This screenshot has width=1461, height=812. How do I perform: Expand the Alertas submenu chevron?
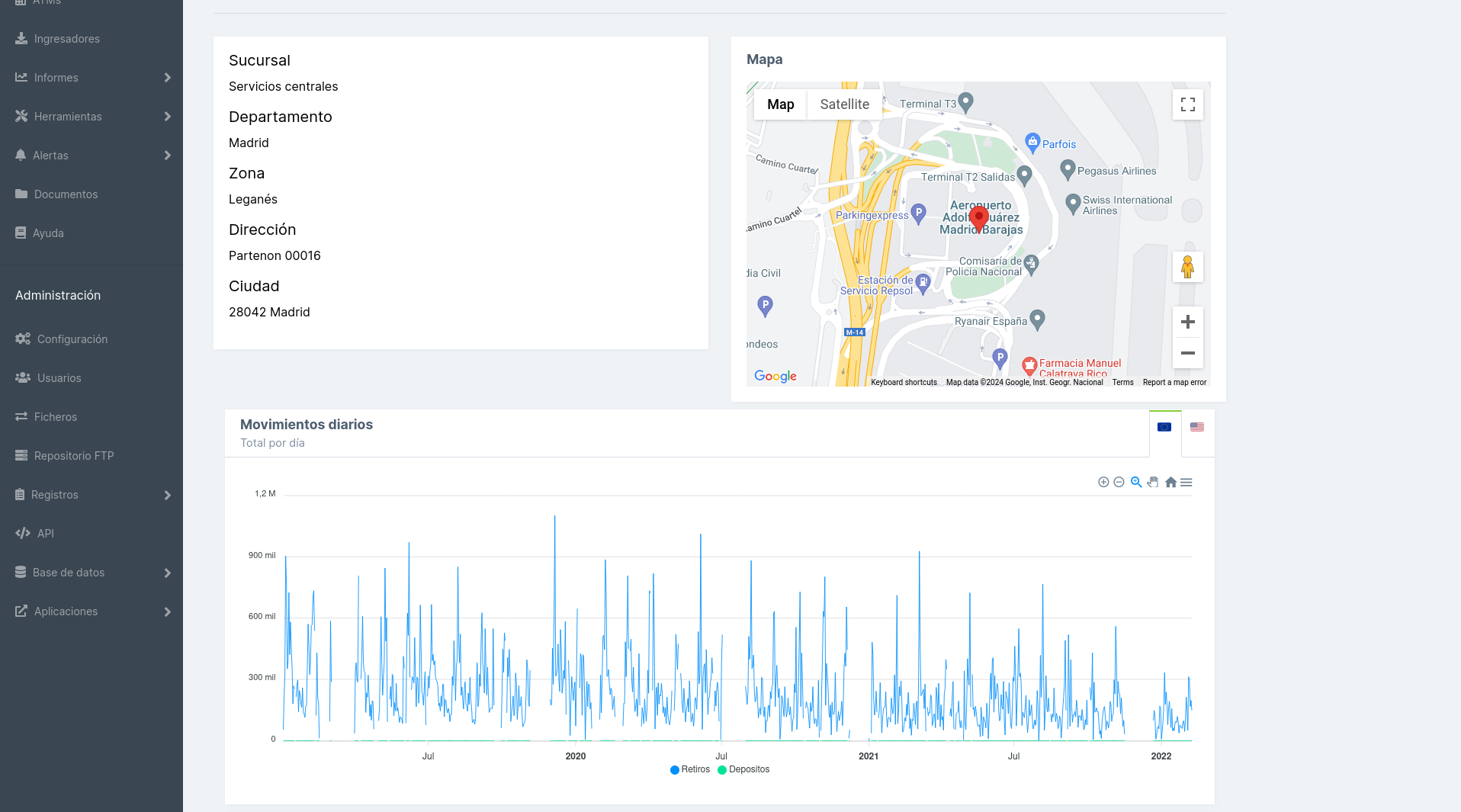point(168,156)
